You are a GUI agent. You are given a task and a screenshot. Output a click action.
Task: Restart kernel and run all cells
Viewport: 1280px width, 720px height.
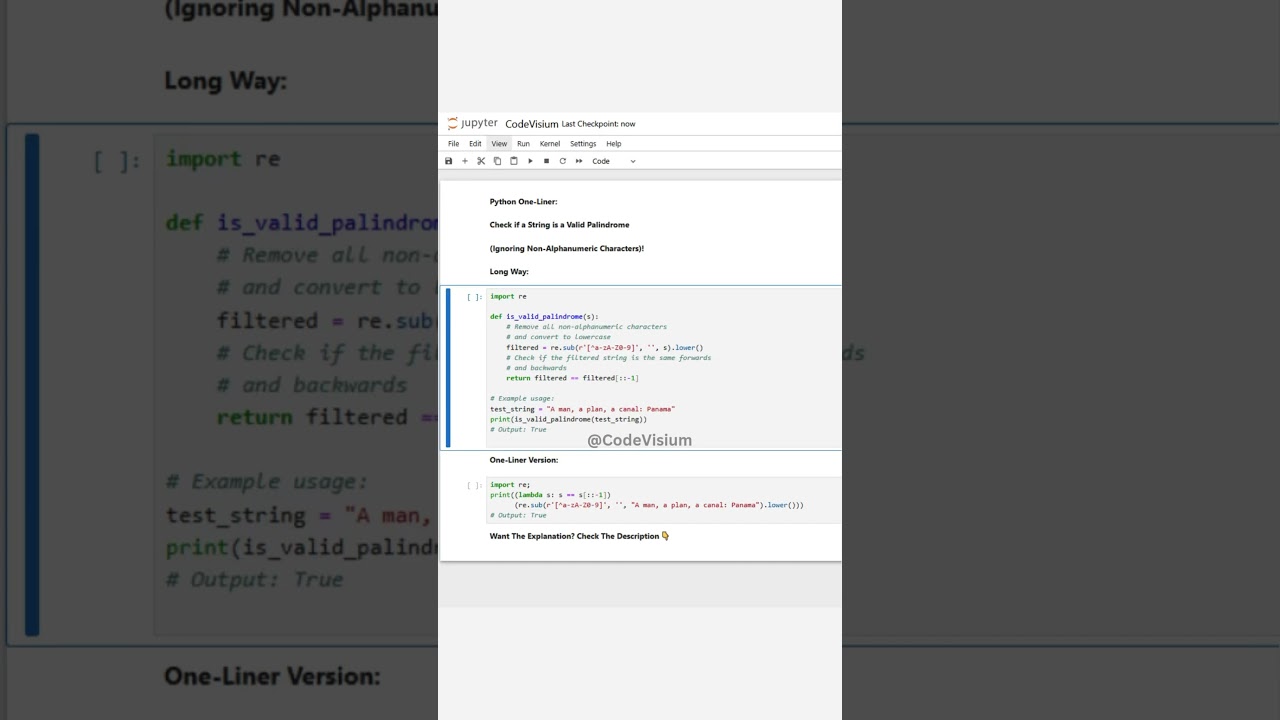(x=579, y=161)
